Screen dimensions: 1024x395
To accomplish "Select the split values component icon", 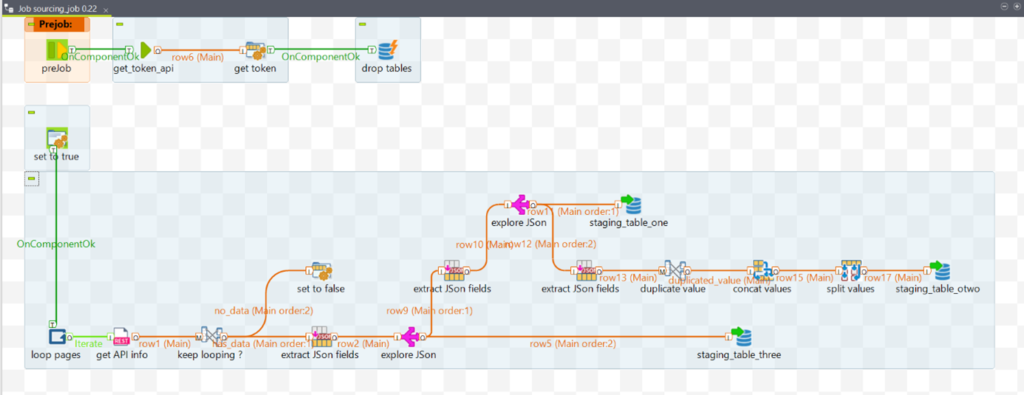I will (851, 270).
